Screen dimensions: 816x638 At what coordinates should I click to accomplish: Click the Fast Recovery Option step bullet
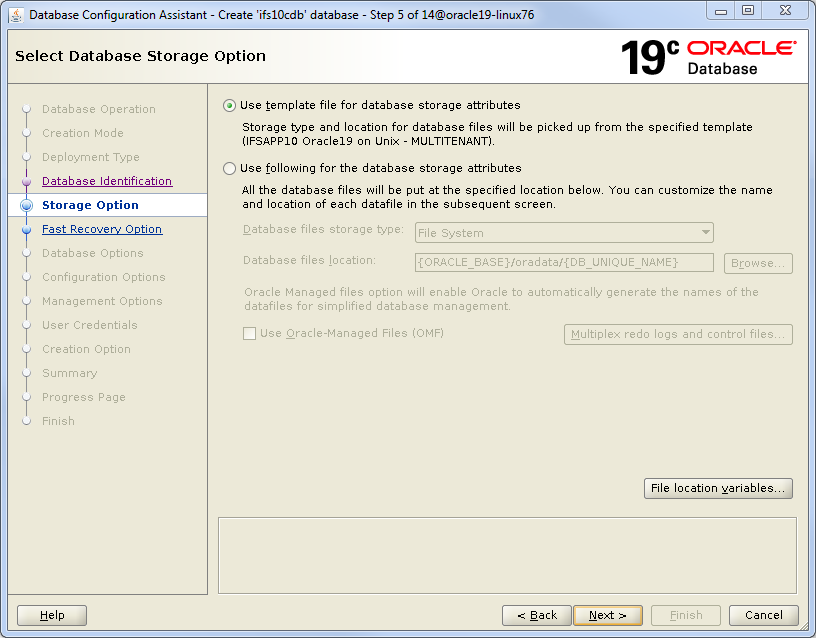click(x=27, y=229)
